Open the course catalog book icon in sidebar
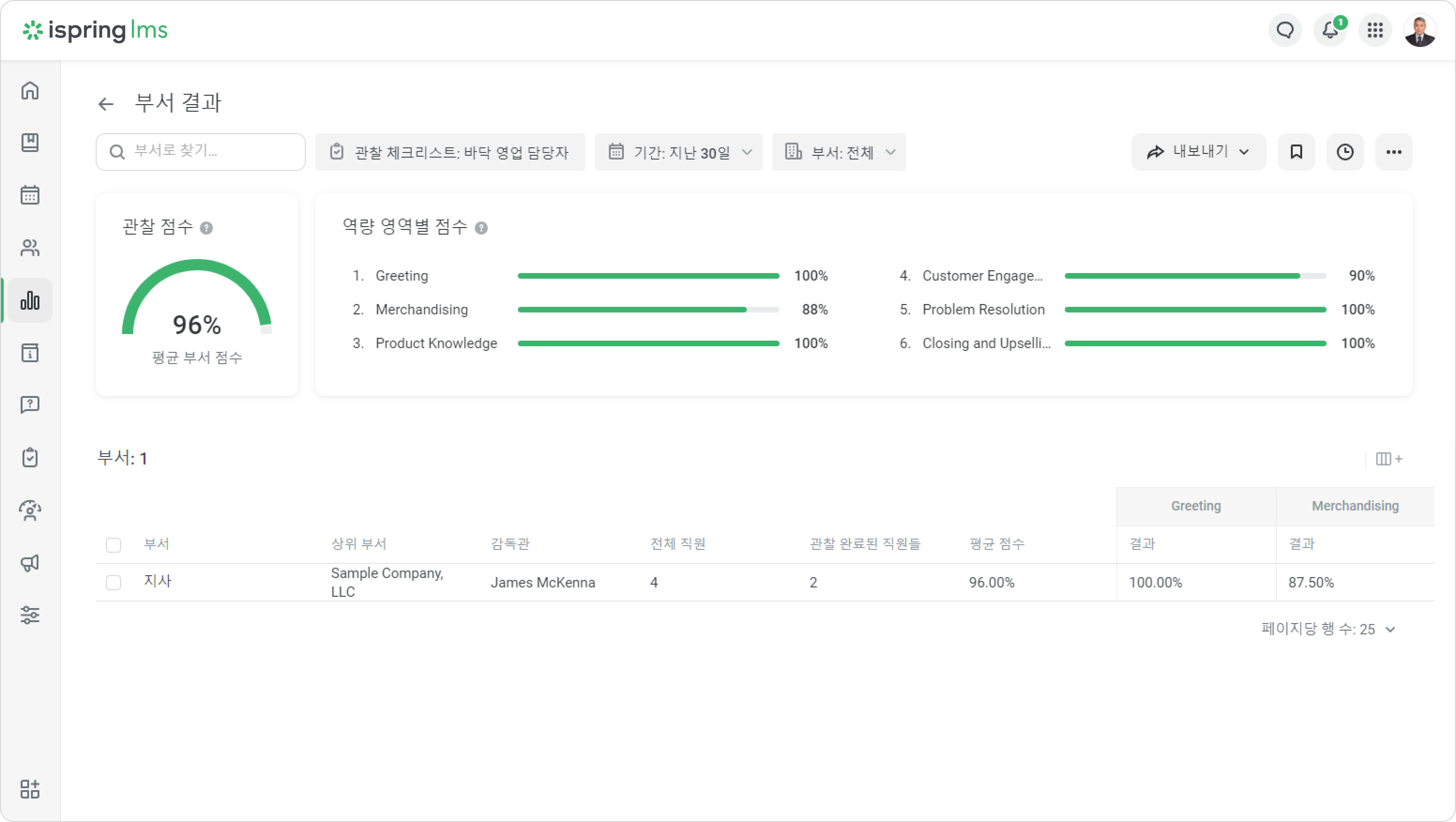 pyautogui.click(x=30, y=142)
